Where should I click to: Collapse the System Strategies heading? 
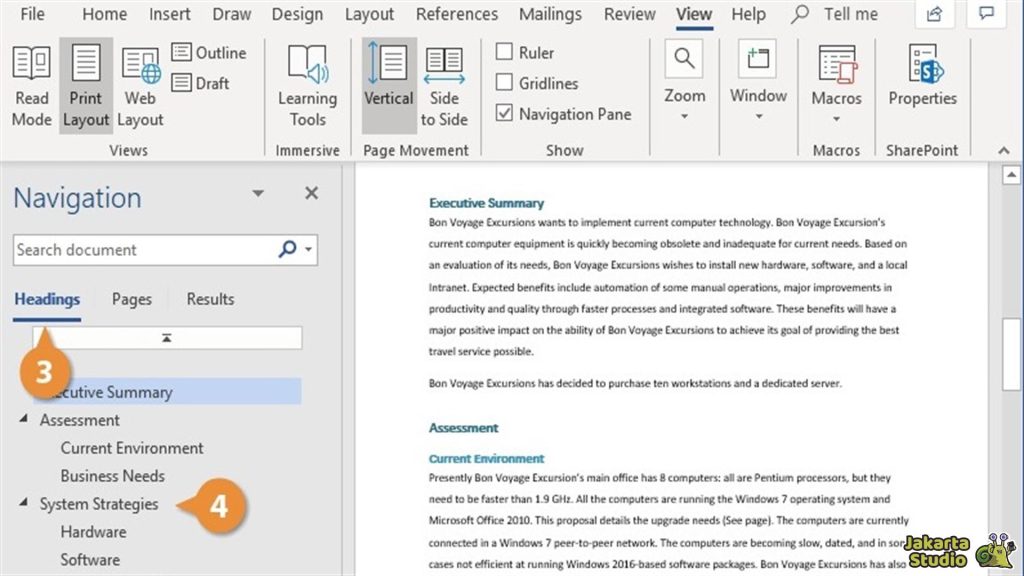24,504
